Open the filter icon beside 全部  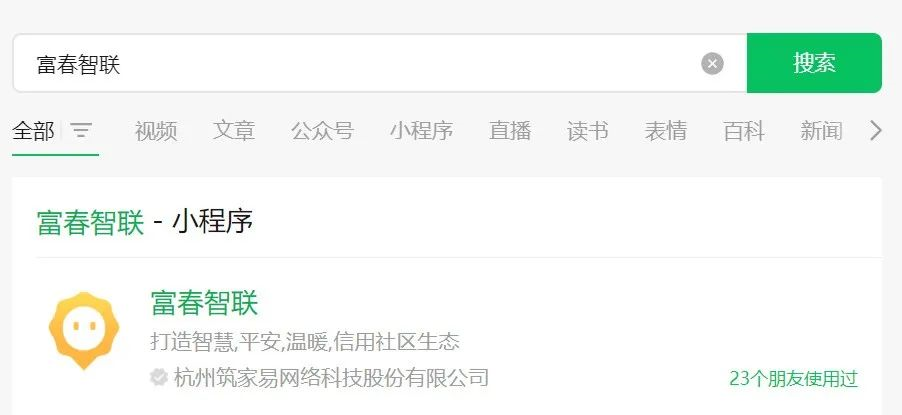pos(81,131)
